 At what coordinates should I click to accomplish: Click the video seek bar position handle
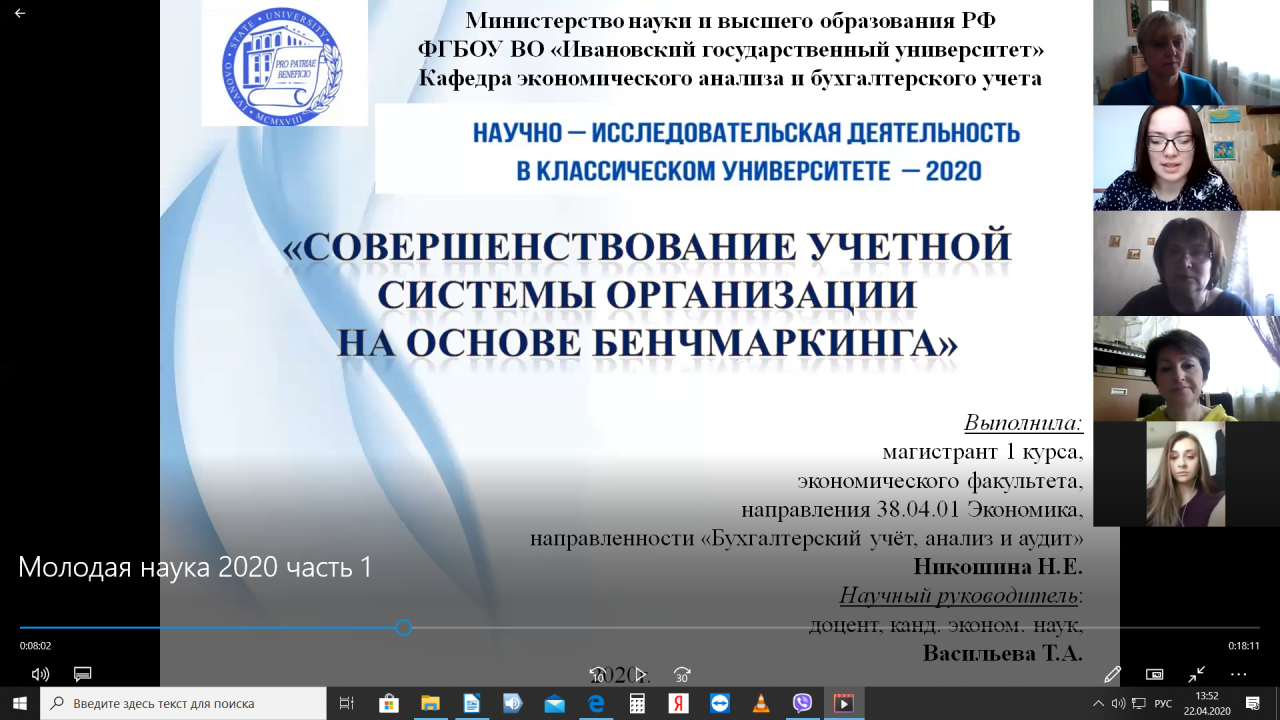click(403, 628)
